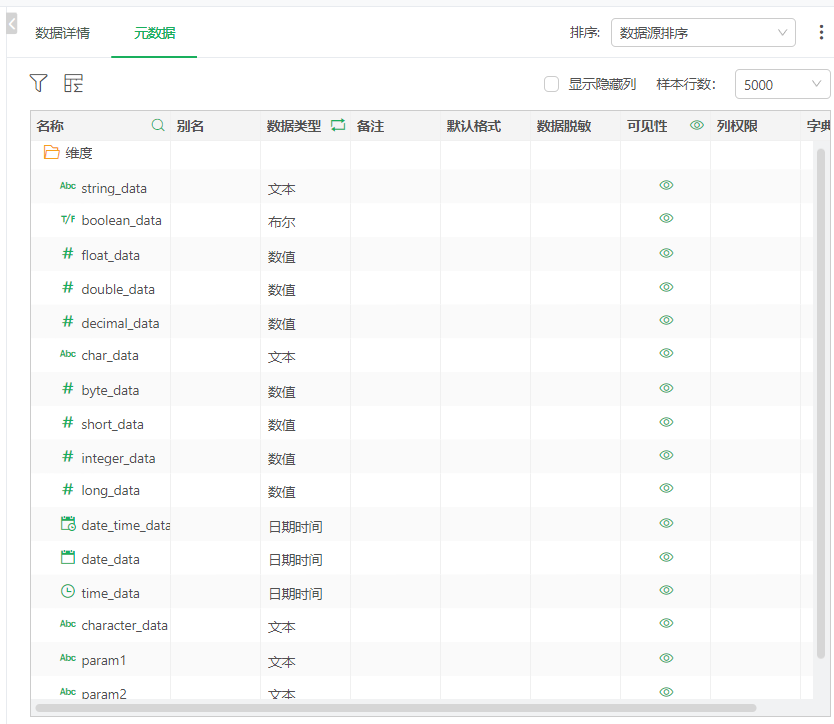This screenshot has width=834, height=724.
Task: Click Abc icon of character_data
Action: [68, 623]
